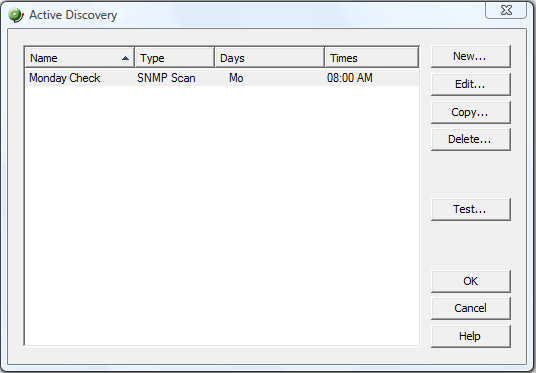Click the SNMP Scan type cell
Viewport: 536px width, 373px height.
(x=166, y=78)
